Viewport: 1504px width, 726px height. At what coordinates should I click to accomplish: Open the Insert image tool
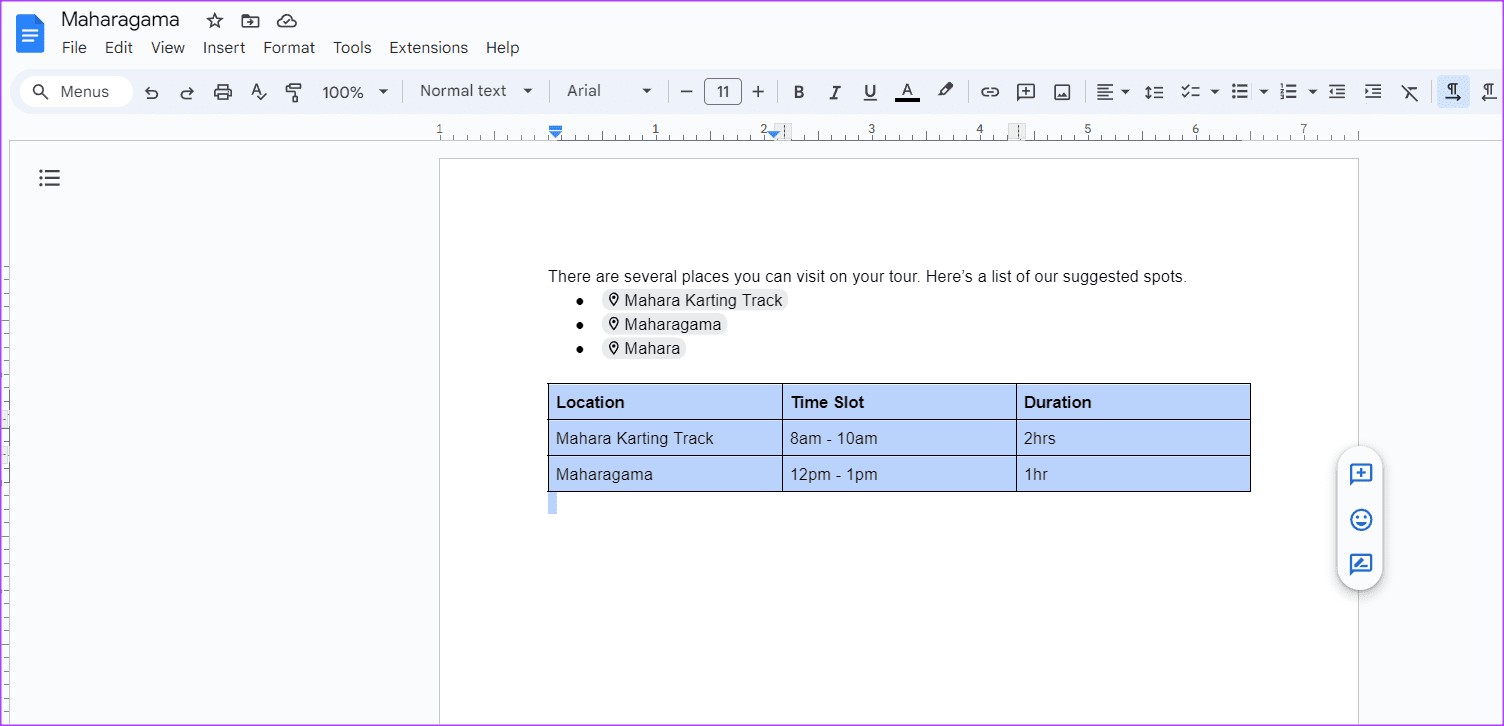1061,91
